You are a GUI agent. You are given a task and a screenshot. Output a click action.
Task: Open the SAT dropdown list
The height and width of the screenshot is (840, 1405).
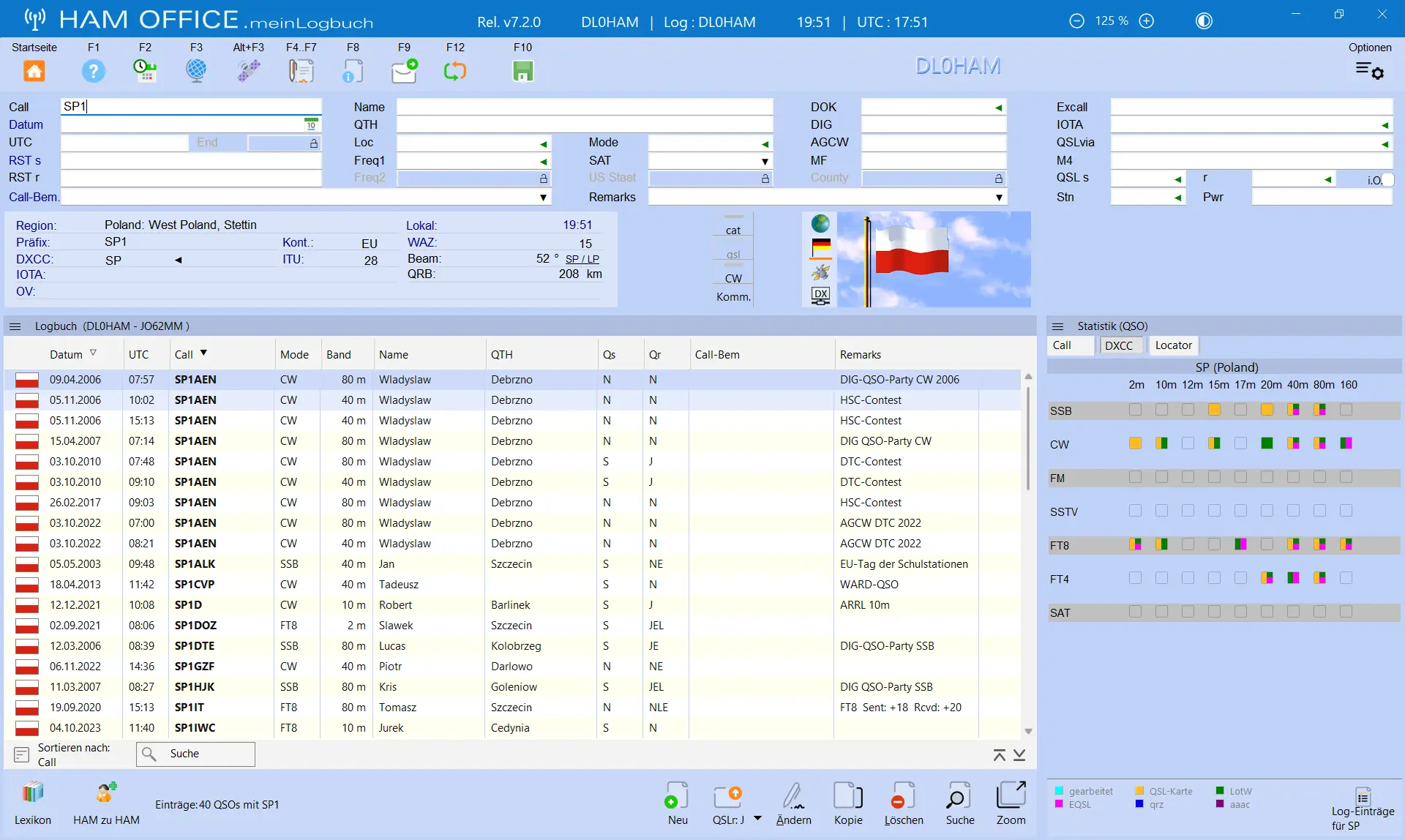pos(765,161)
